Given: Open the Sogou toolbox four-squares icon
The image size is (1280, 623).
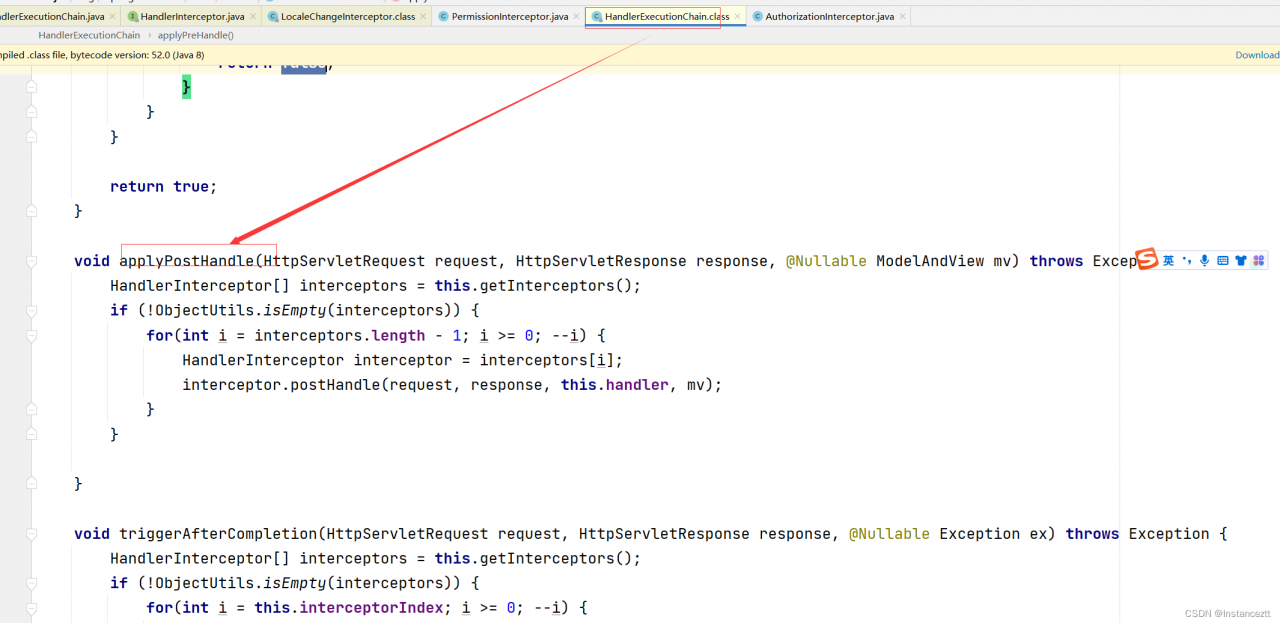Looking at the screenshot, I should (1259, 261).
